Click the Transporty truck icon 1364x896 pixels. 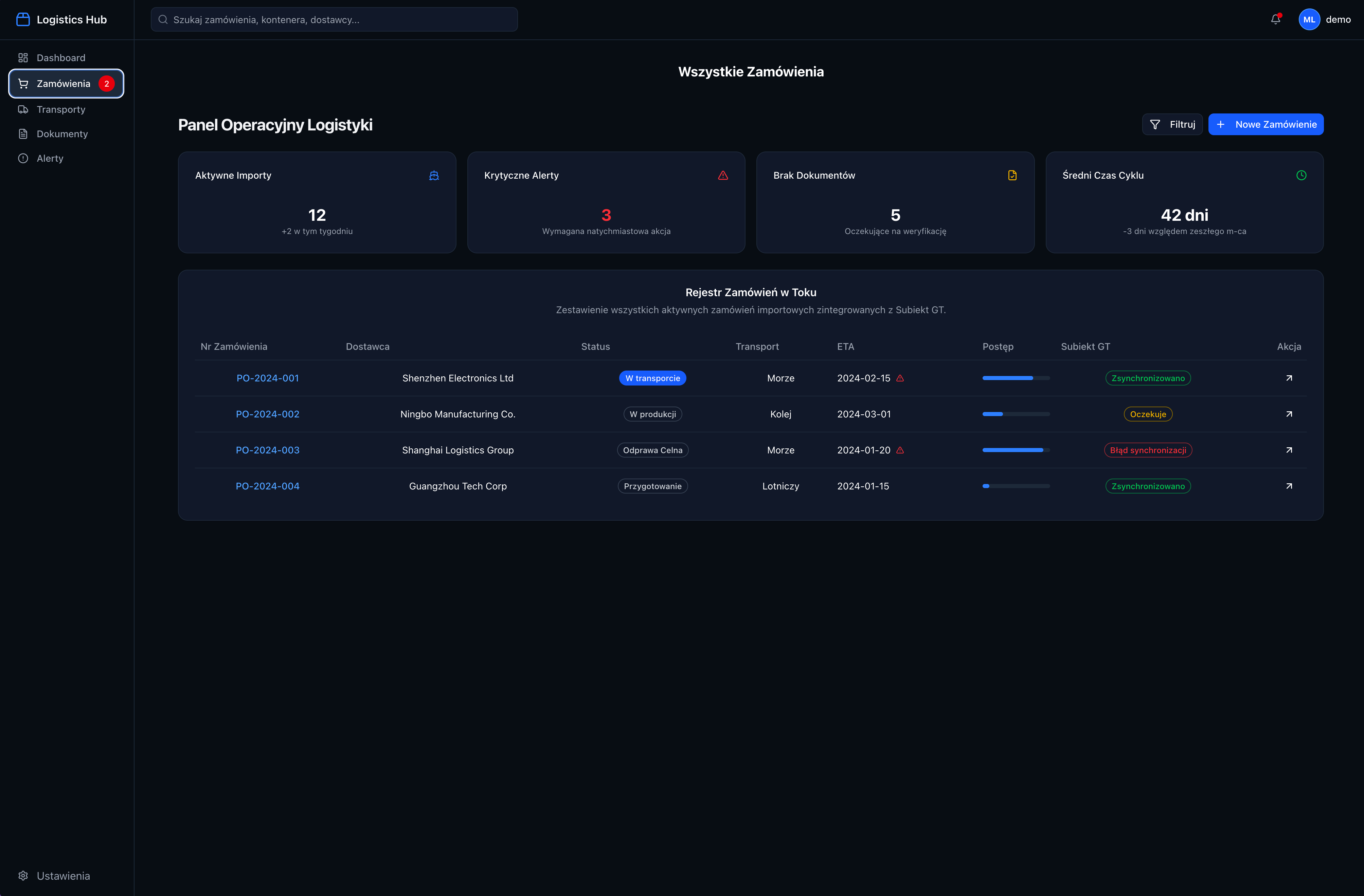23,109
